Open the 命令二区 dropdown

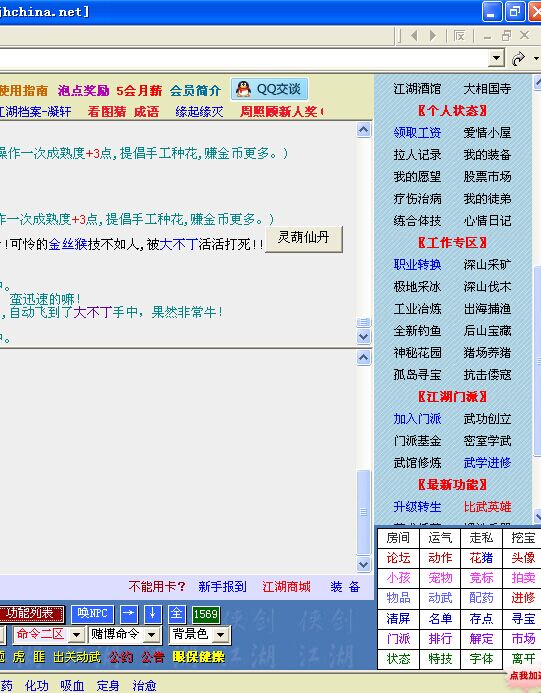48,635
